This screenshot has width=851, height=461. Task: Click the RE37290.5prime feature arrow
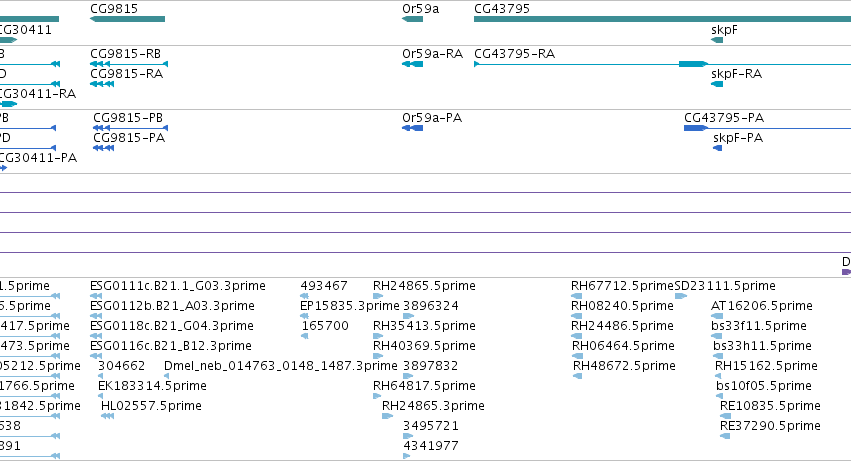coord(725,436)
